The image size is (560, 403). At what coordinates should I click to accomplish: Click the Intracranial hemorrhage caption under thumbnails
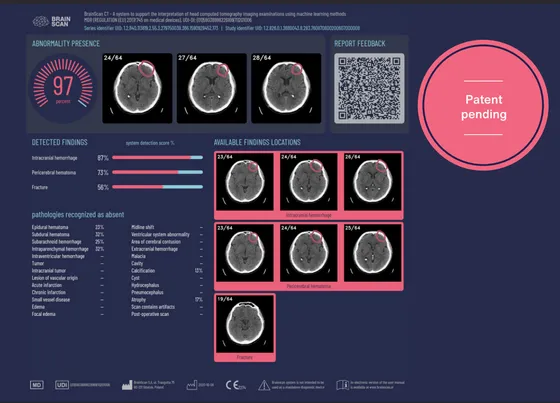[309, 215]
